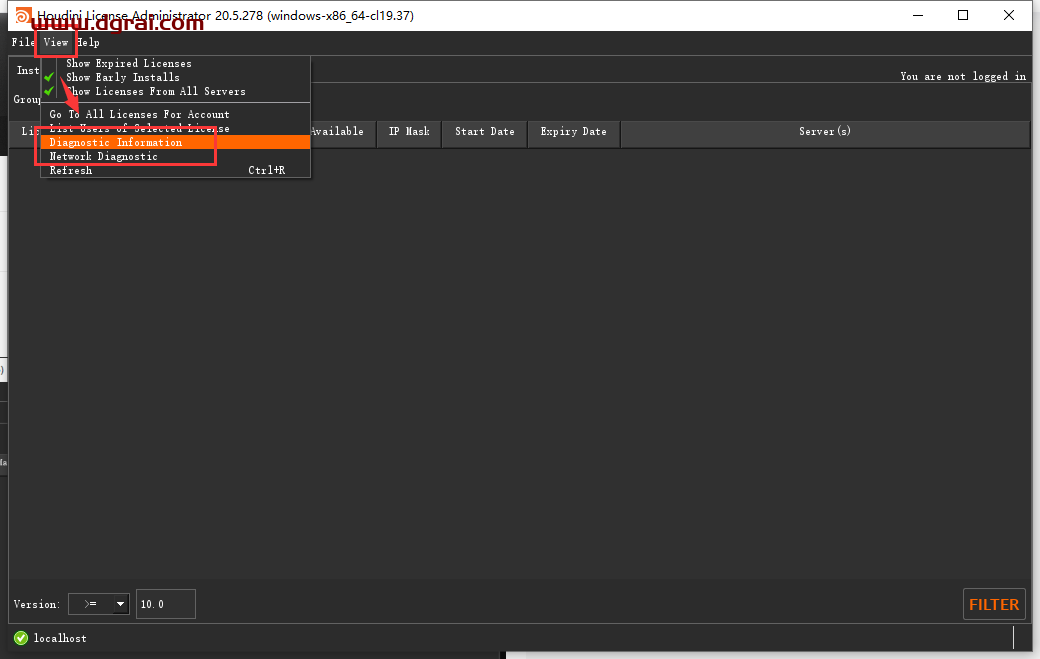Open Diagnostic Information from View menu
This screenshot has height=659, width=1040.
(176, 143)
